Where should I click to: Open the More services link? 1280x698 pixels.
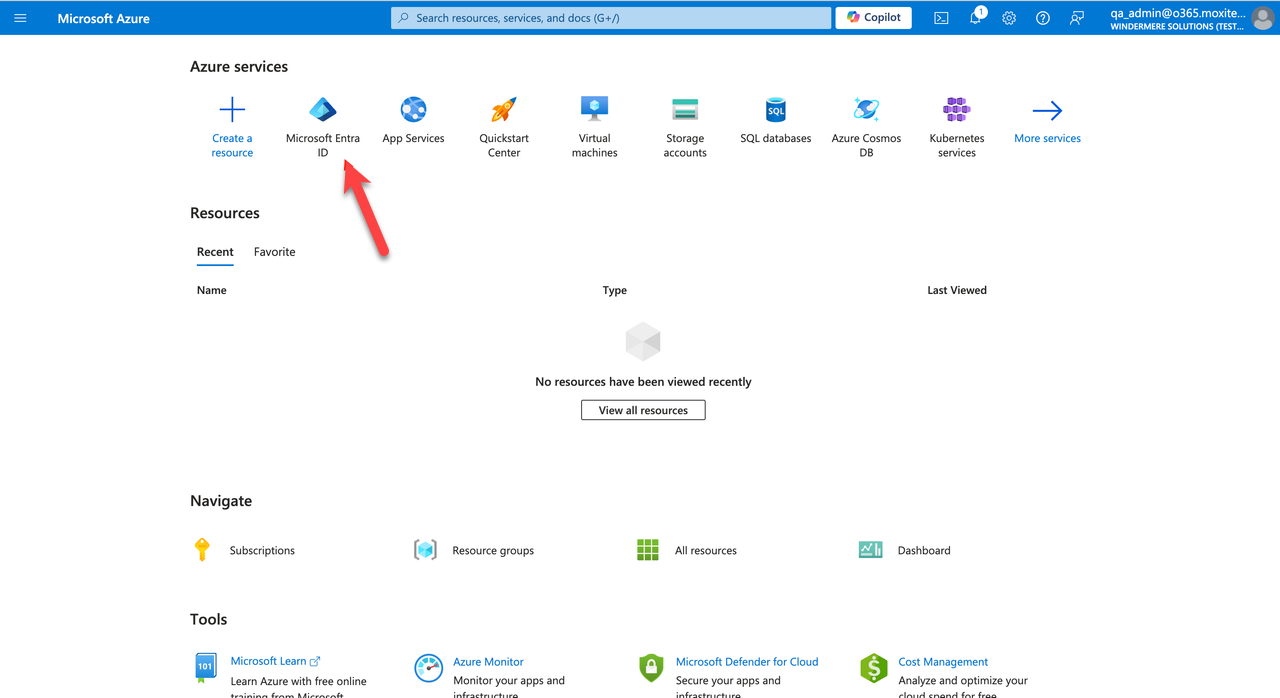coord(1047,138)
